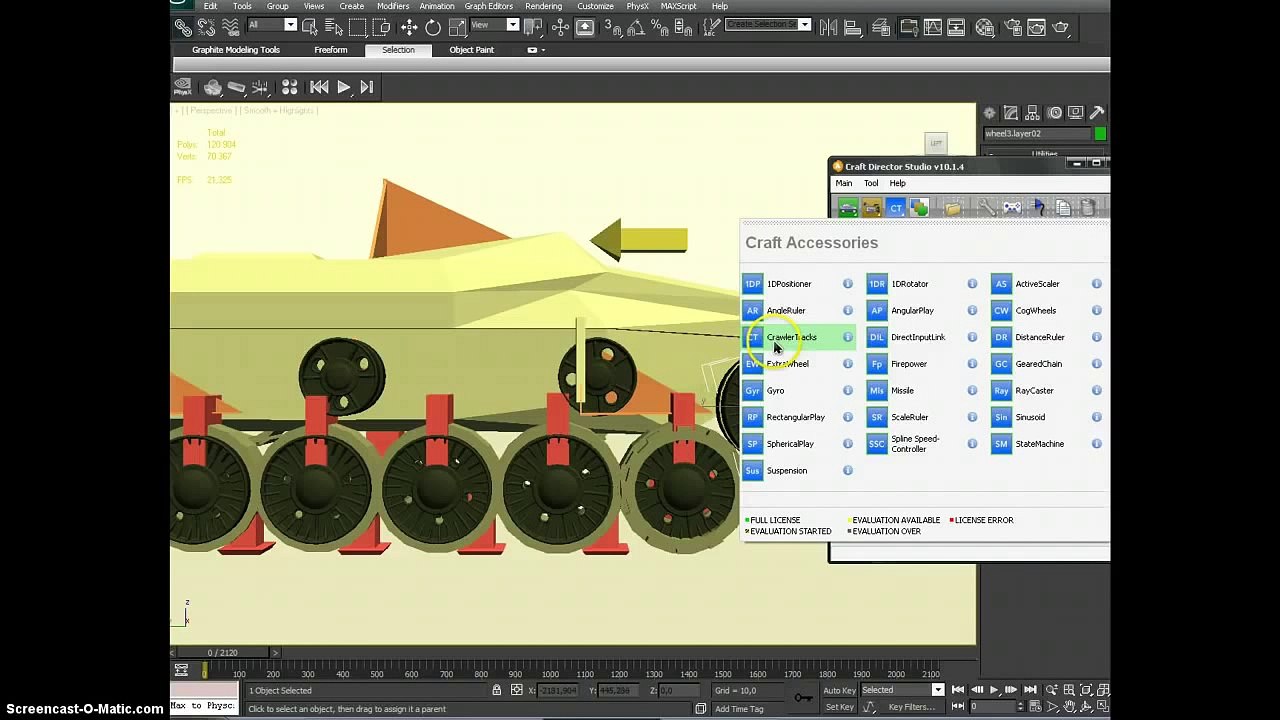The image size is (1280, 720).
Task: Add the Firepower accessory
Action: (x=909, y=364)
